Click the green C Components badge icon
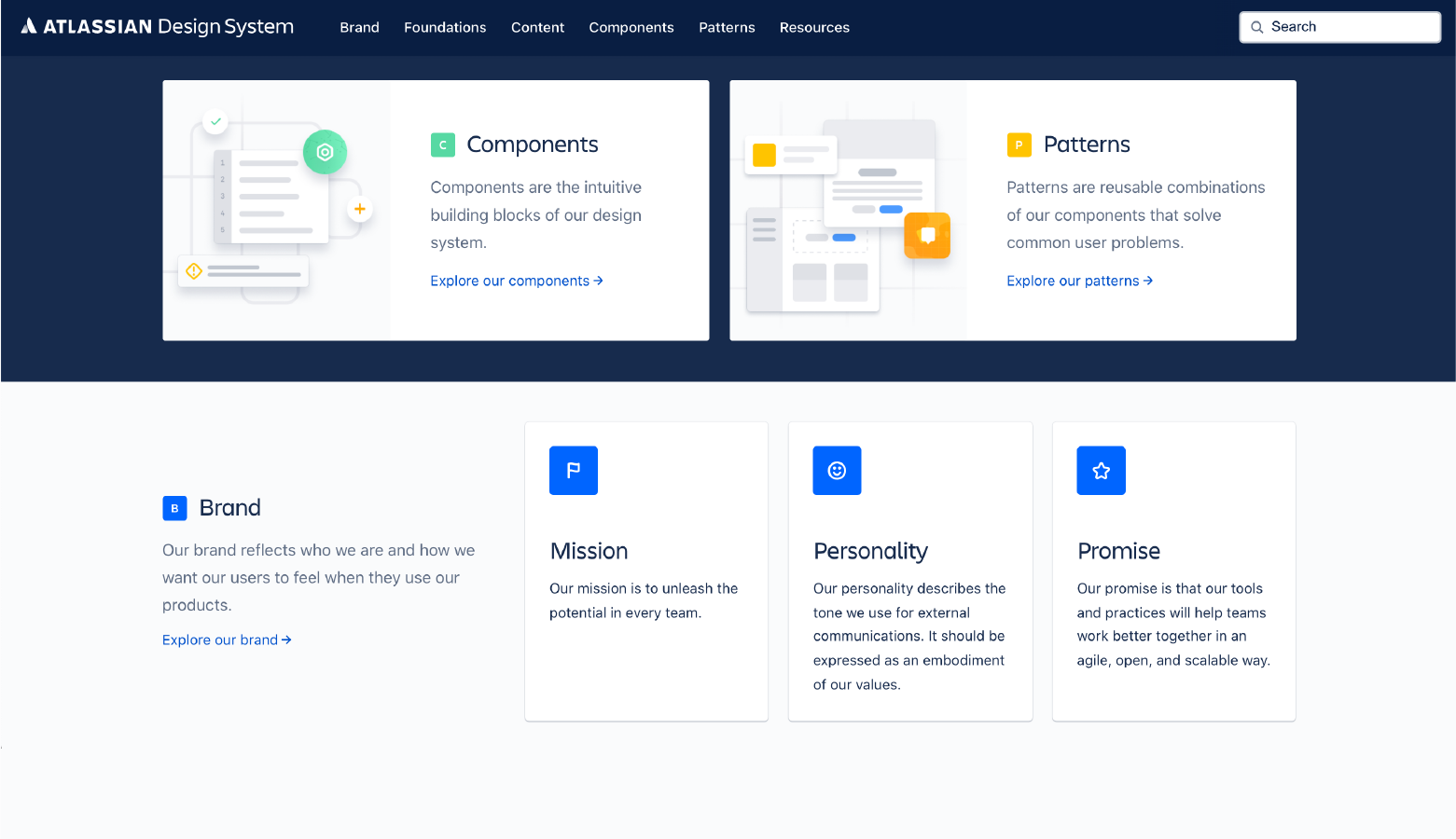 point(443,144)
